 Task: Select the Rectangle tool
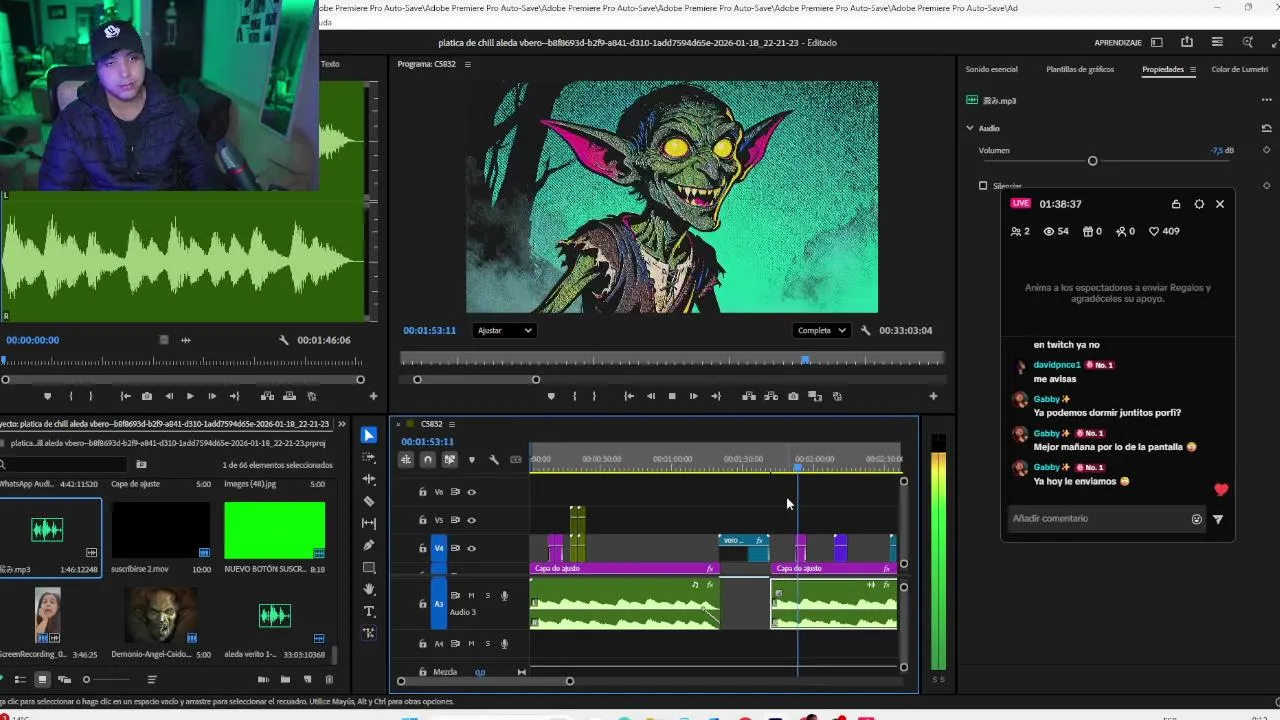[369, 567]
